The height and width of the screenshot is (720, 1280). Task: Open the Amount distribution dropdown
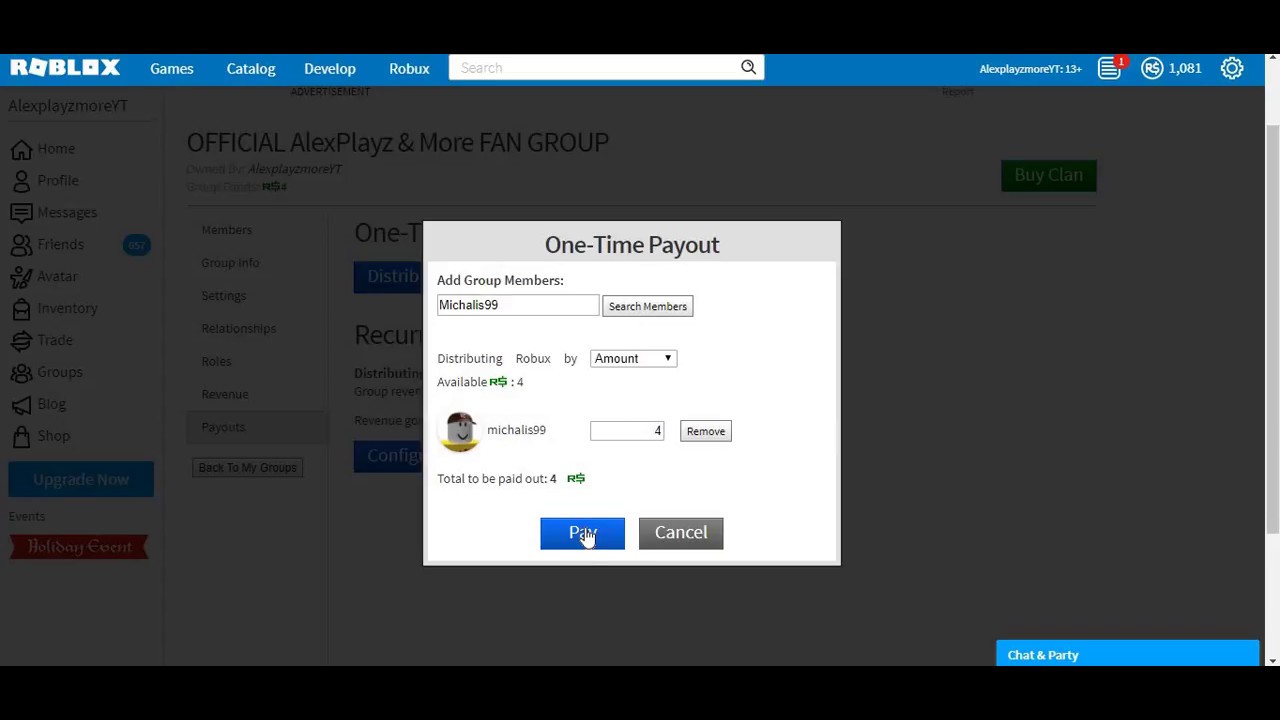[x=633, y=358]
